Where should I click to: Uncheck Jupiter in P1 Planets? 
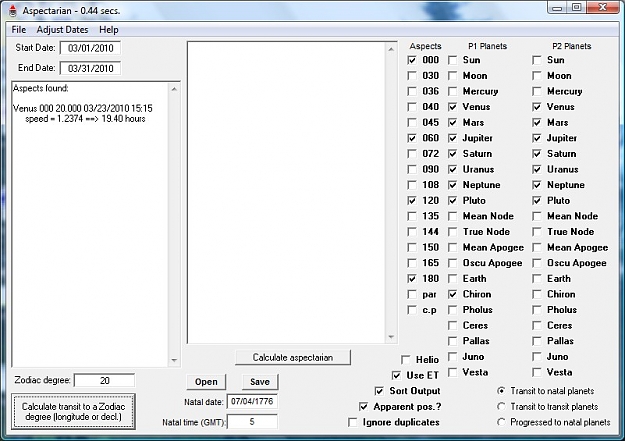coord(452,138)
